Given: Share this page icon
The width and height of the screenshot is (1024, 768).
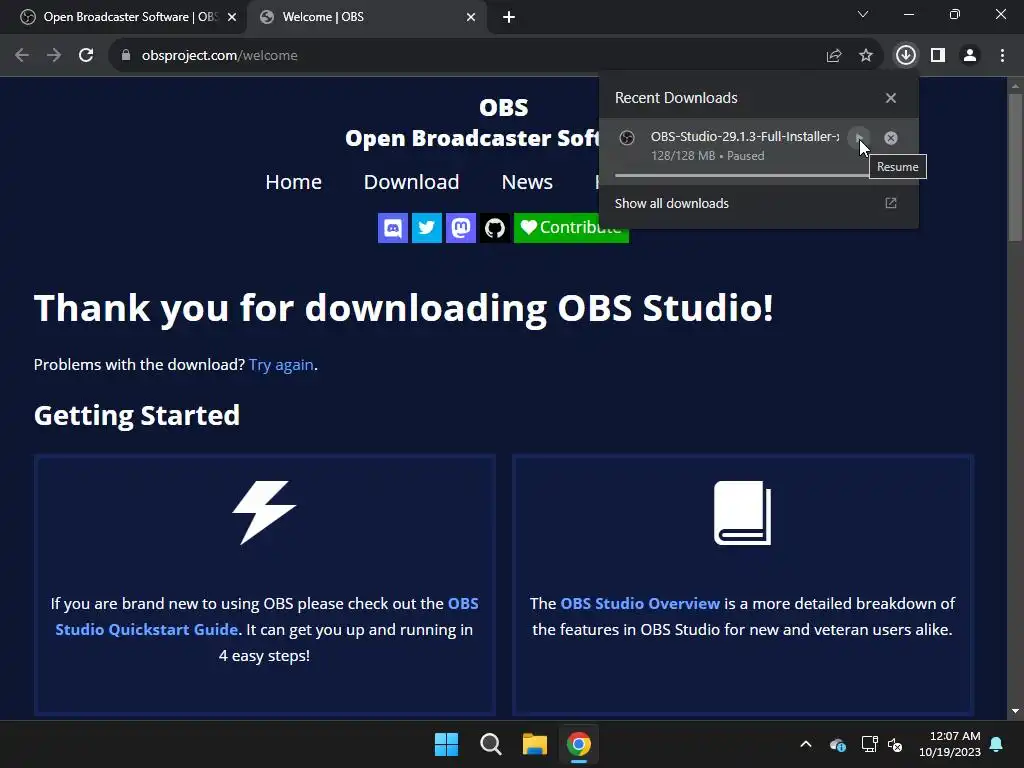Looking at the screenshot, I should (834, 56).
